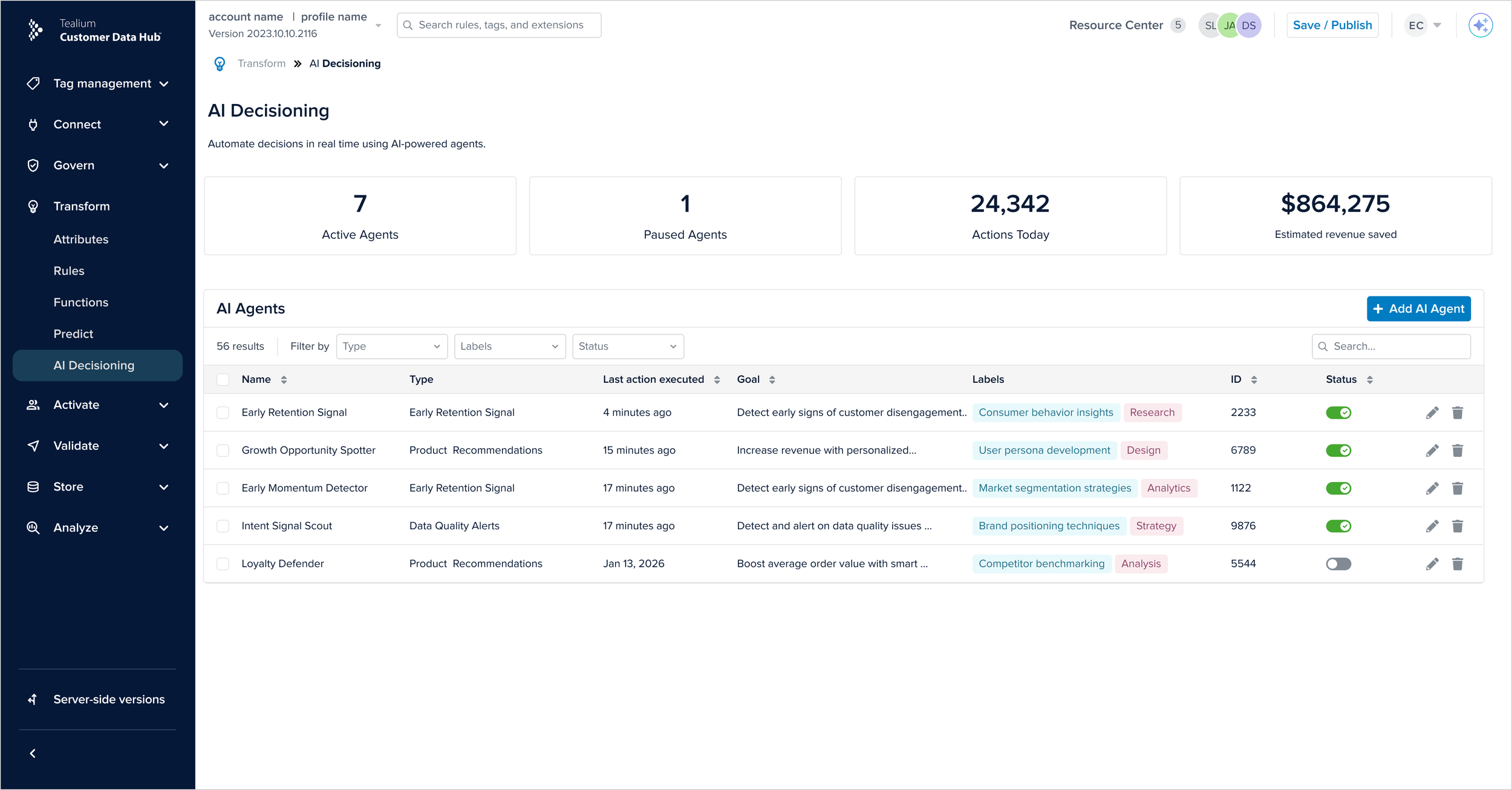Click the Add AI Agent button

click(x=1418, y=309)
